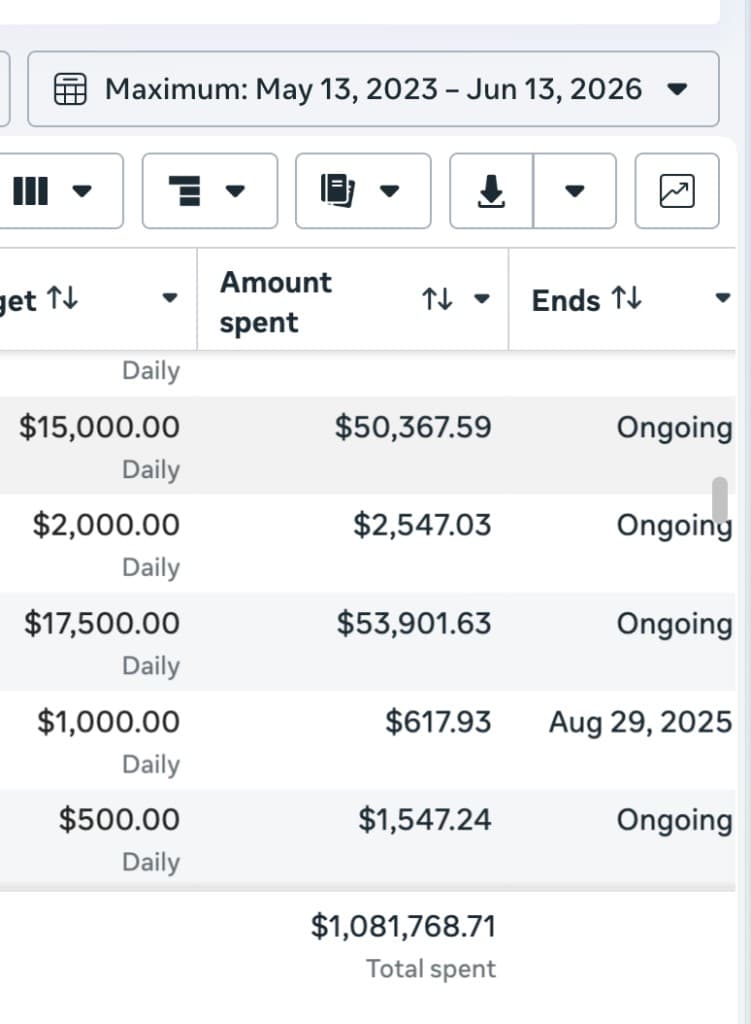Image resolution: width=751 pixels, height=1024 pixels.
Task: Click the breakdown icon
Action: [185, 191]
